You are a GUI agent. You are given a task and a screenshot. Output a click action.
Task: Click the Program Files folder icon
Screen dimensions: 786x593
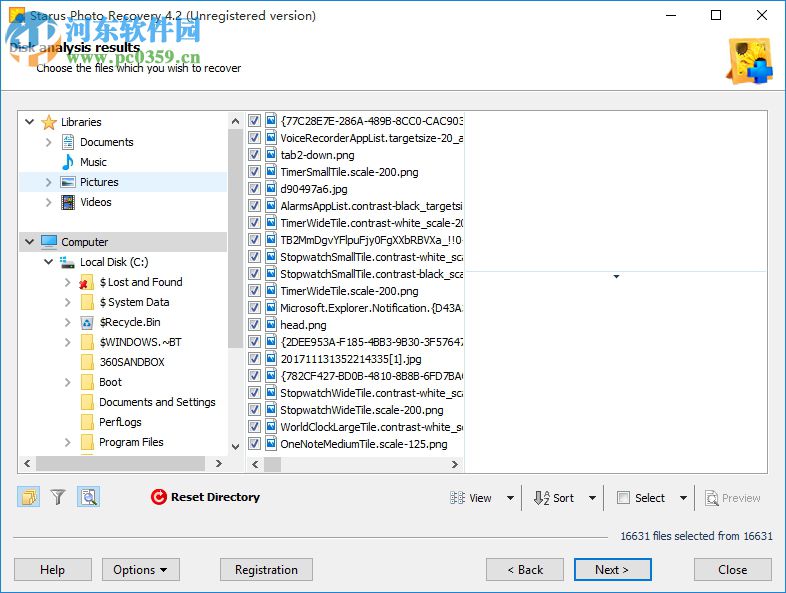click(87, 442)
